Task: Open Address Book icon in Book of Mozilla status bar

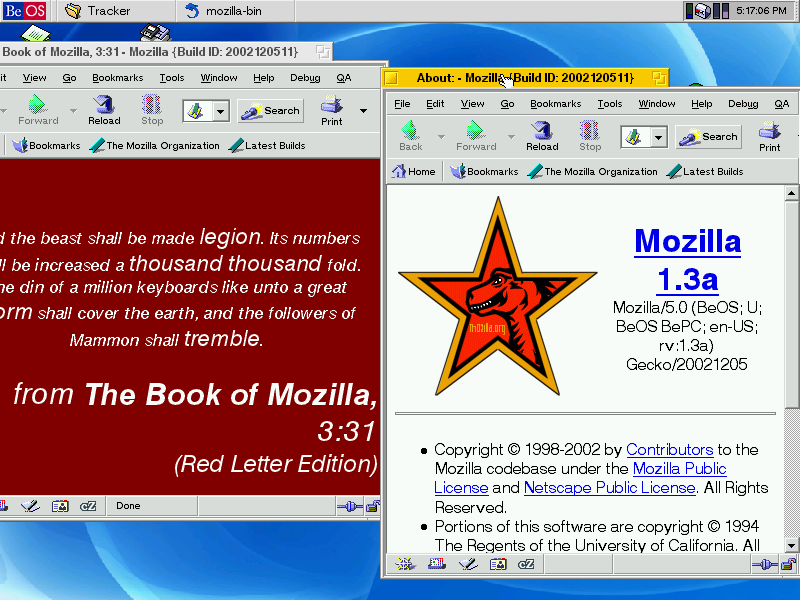Action: click(x=60, y=506)
